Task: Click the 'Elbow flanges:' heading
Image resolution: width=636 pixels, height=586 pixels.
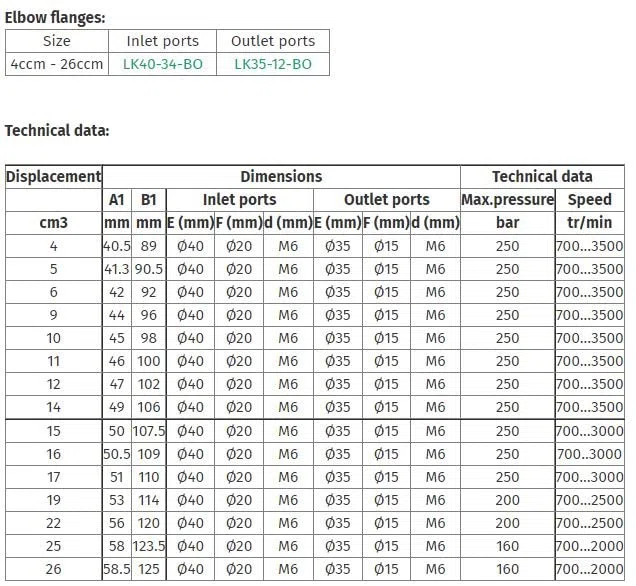Action: click(x=55, y=17)
